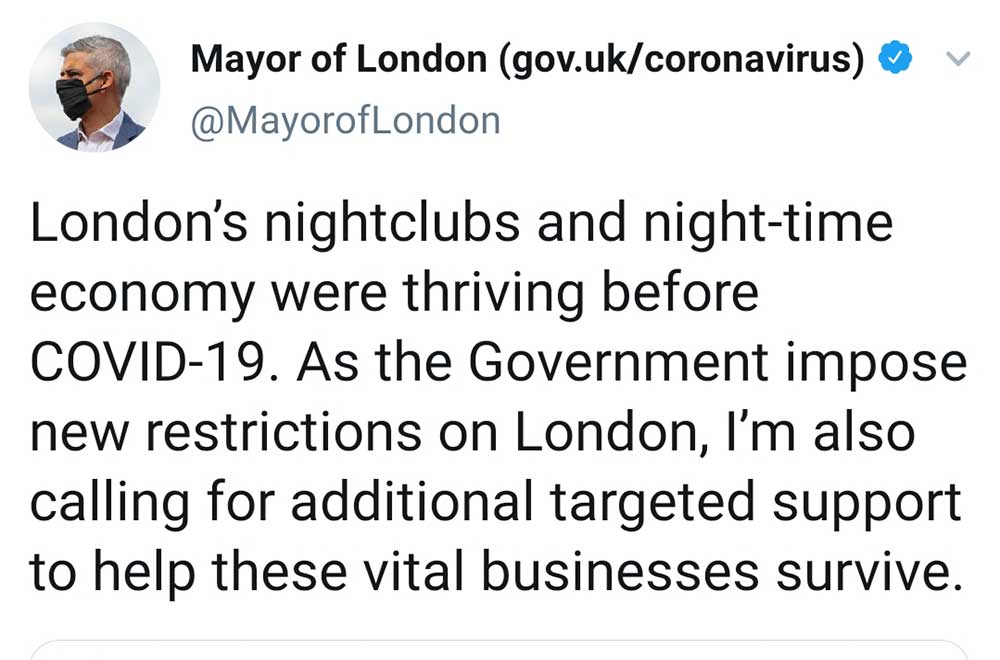Click the link preview card below the tweet
The height and width of the screenshot is (660, 1000).
[x=500, y=650]
